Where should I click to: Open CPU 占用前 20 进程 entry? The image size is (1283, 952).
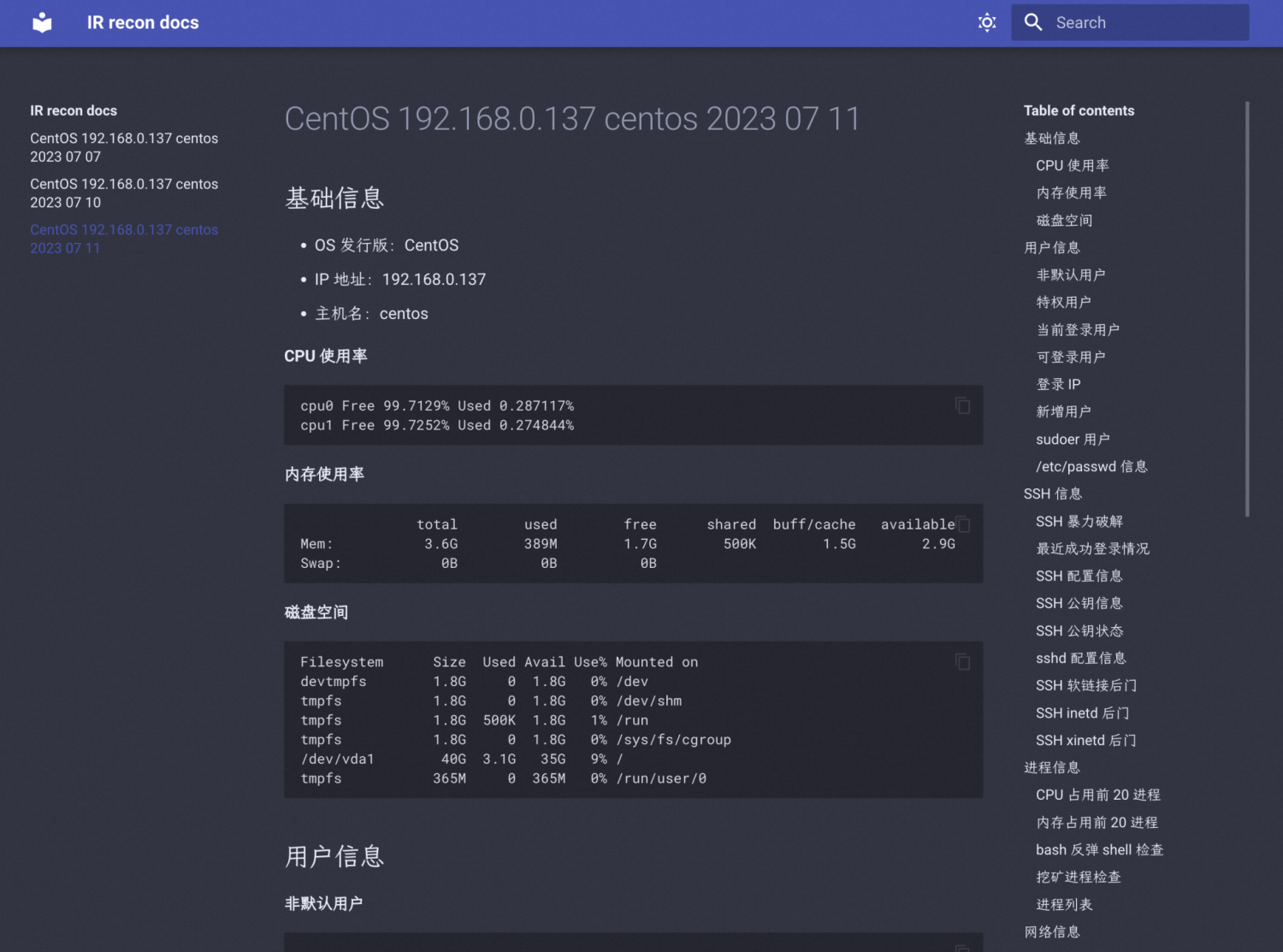(1098, 795)
